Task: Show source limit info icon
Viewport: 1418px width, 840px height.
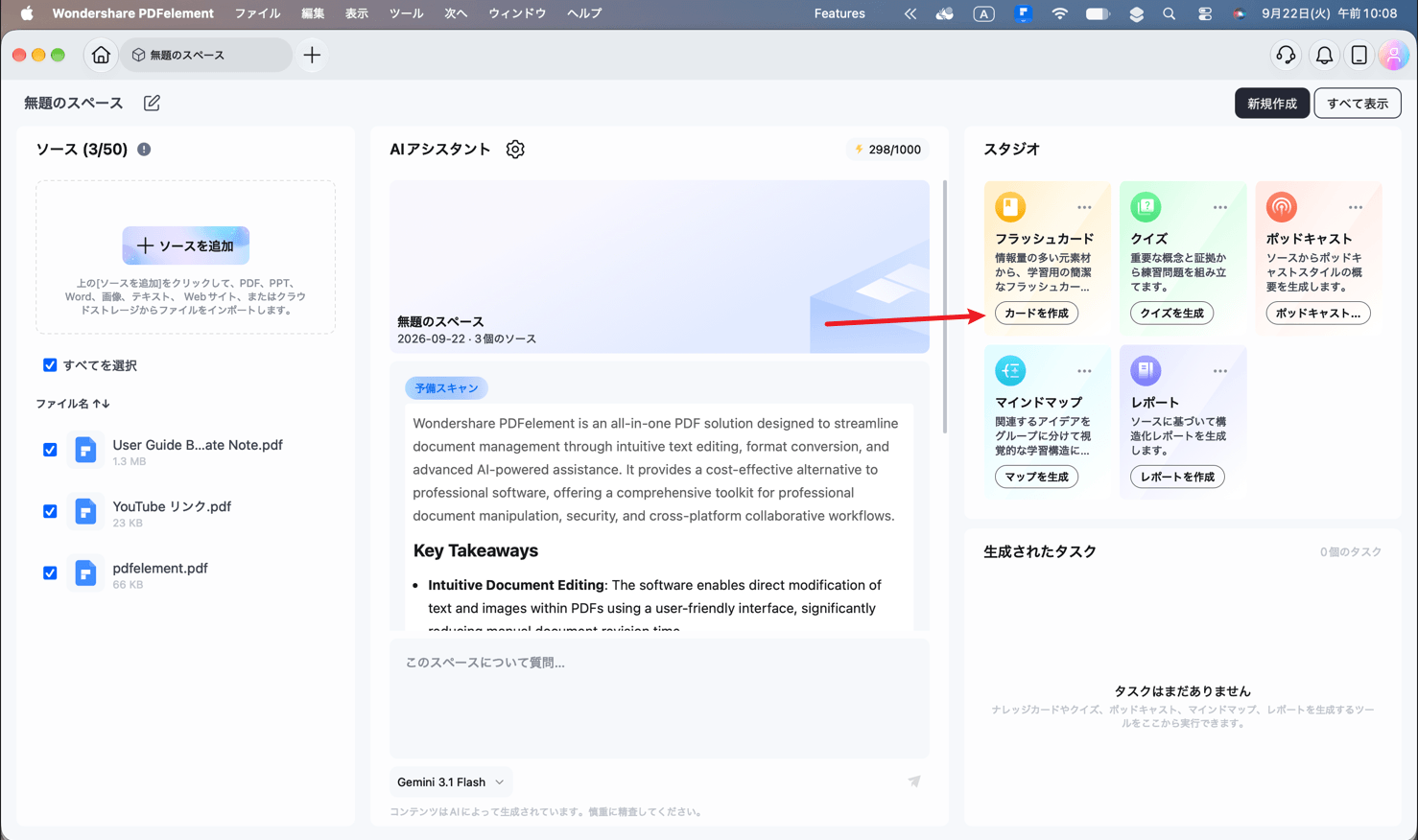Action: pyautogui.click(x=144, y=150)
